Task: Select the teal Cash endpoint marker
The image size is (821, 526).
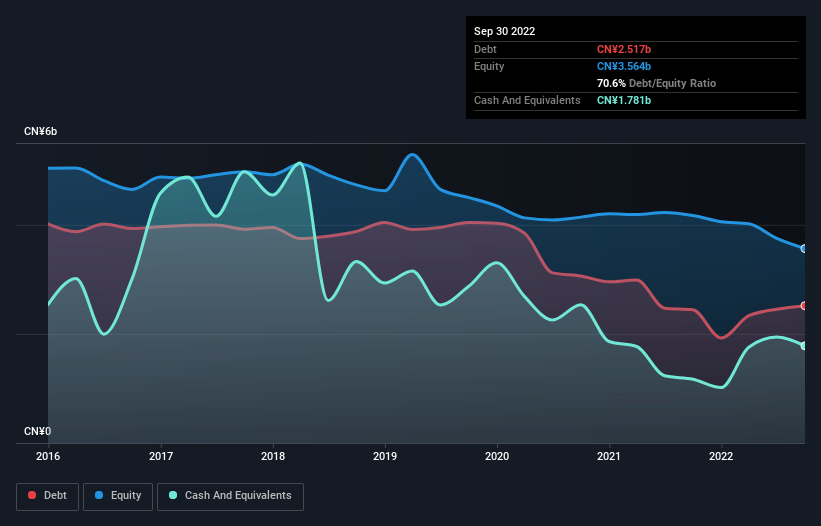Action: pyautogui.click(x=804, y=346)
